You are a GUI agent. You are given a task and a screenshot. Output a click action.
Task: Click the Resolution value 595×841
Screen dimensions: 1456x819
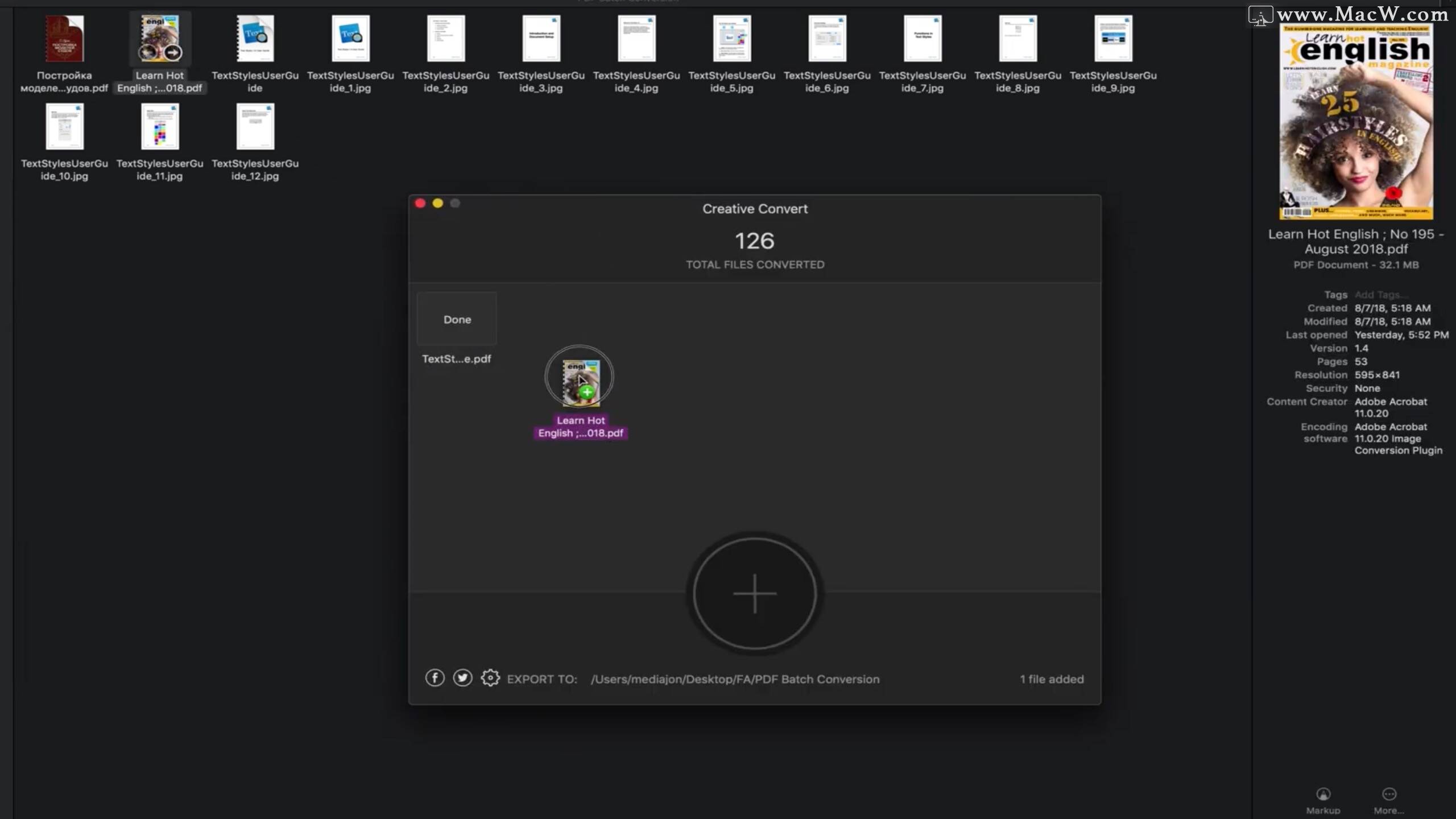click(1377, 375)
